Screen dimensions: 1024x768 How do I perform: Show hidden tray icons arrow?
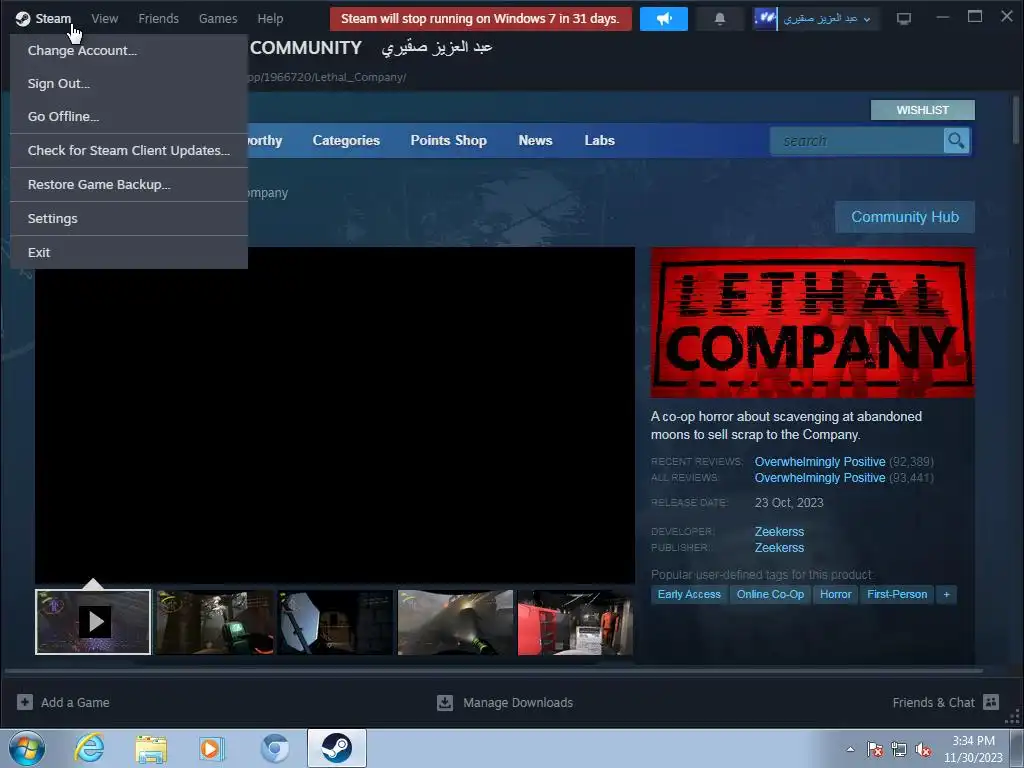(850, 749)
